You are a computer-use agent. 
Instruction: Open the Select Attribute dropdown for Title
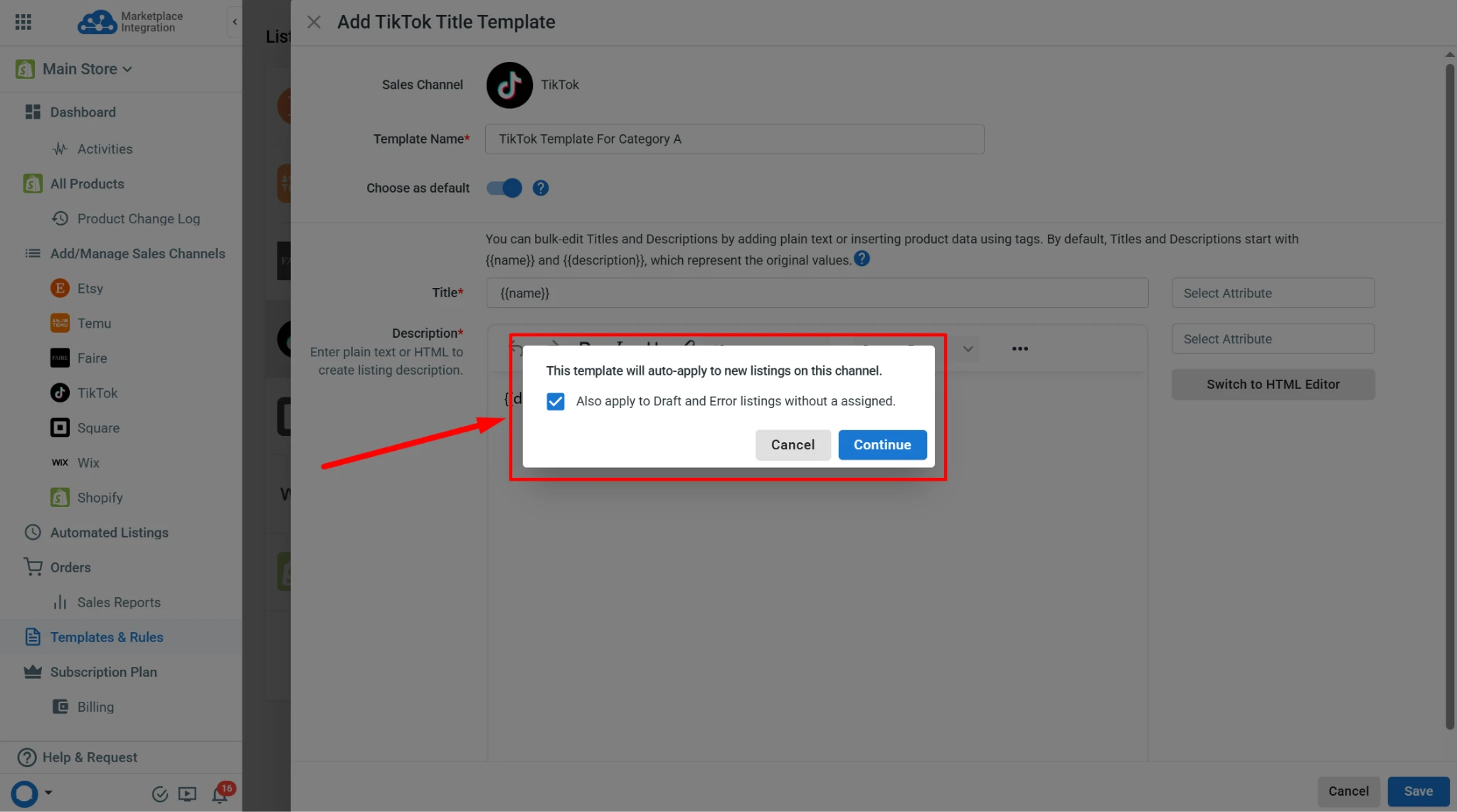1273,293
